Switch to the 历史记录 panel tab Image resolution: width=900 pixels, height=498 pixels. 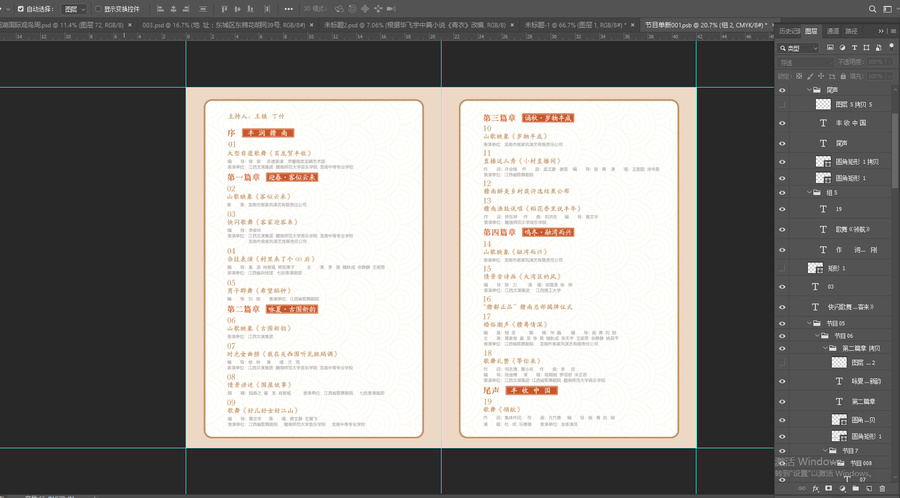tap(789, 31)
